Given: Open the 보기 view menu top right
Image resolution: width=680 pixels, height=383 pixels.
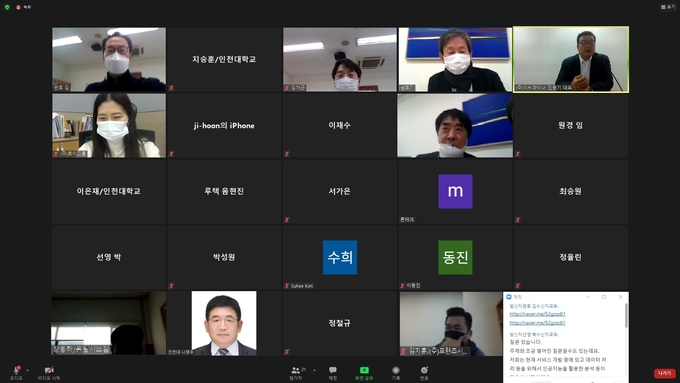Looking at the screenshot, I should [668, 7].
